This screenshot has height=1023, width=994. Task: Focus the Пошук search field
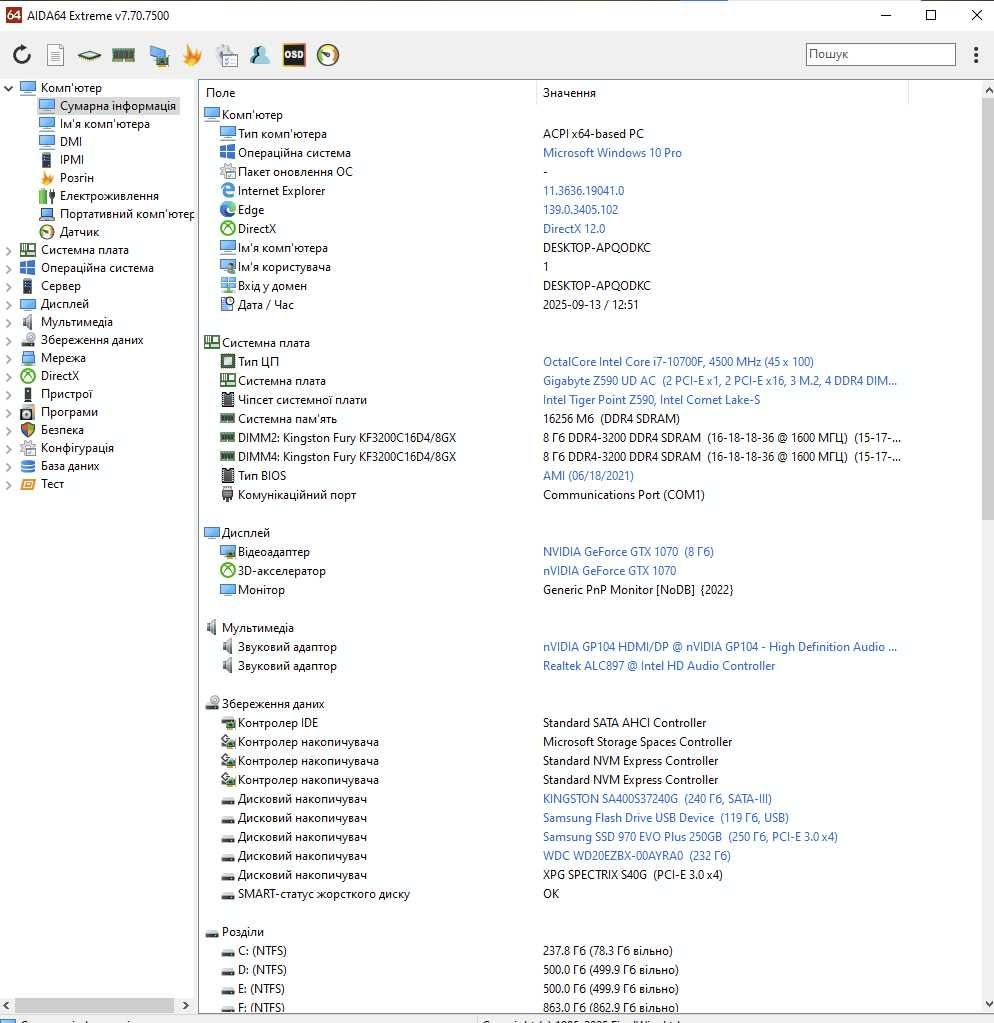tap(881, 54)
